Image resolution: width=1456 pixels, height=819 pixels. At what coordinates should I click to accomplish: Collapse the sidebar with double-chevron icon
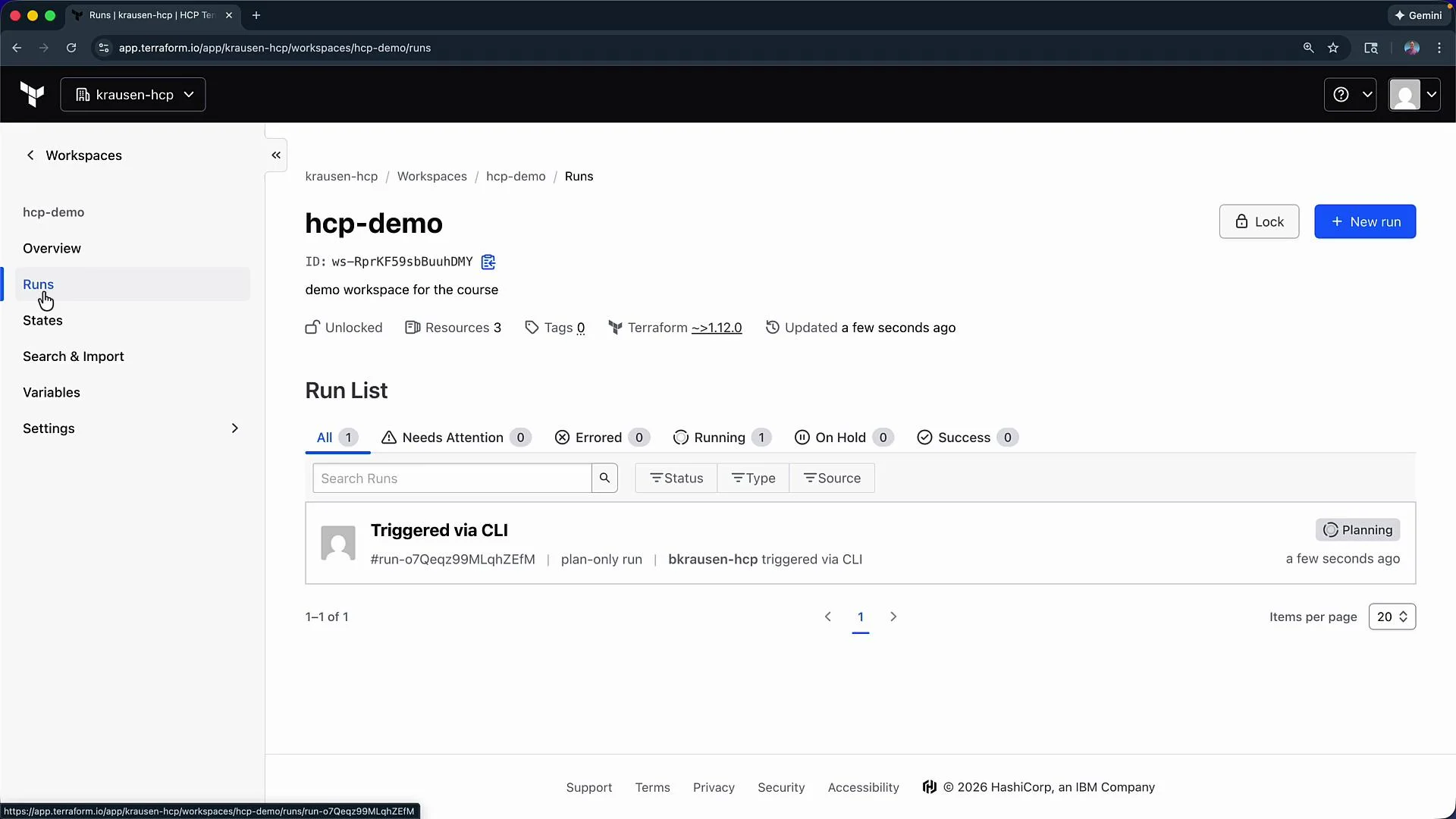click(x=276, y=155)
